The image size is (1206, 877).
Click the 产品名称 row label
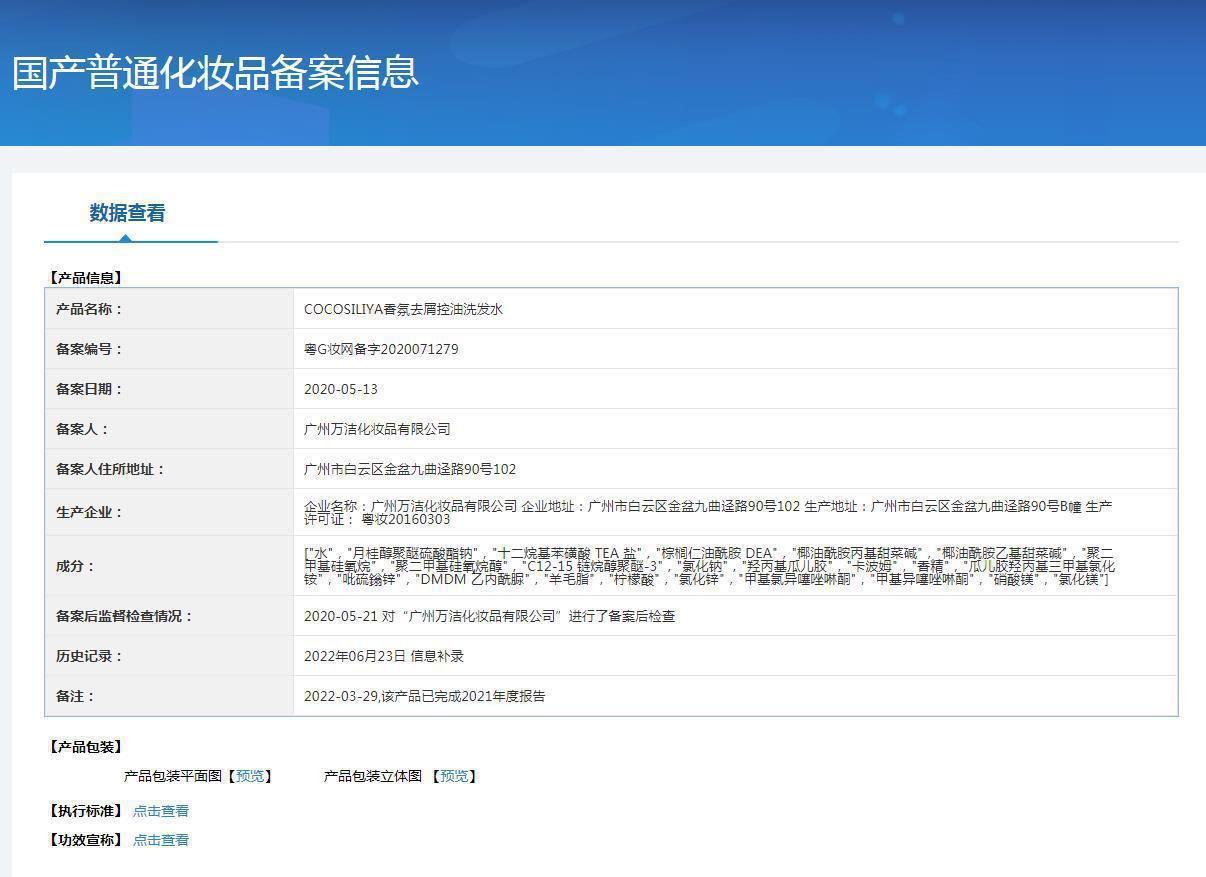click(x=89, y=309)
